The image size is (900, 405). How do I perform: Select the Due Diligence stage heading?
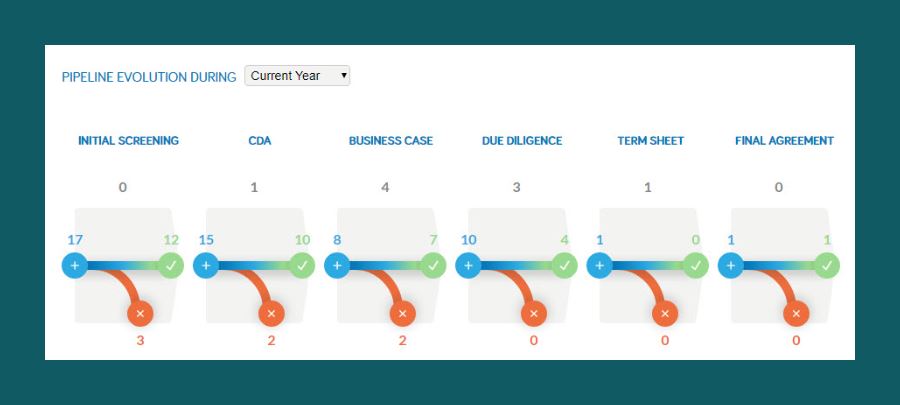pyautogui.click(x=522, y=141)
